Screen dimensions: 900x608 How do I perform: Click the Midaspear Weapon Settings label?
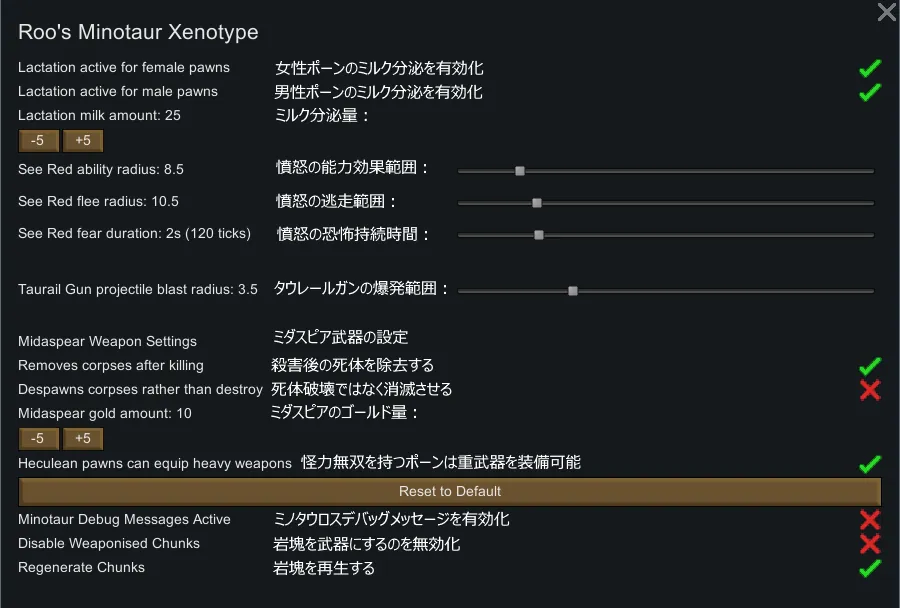107,341
